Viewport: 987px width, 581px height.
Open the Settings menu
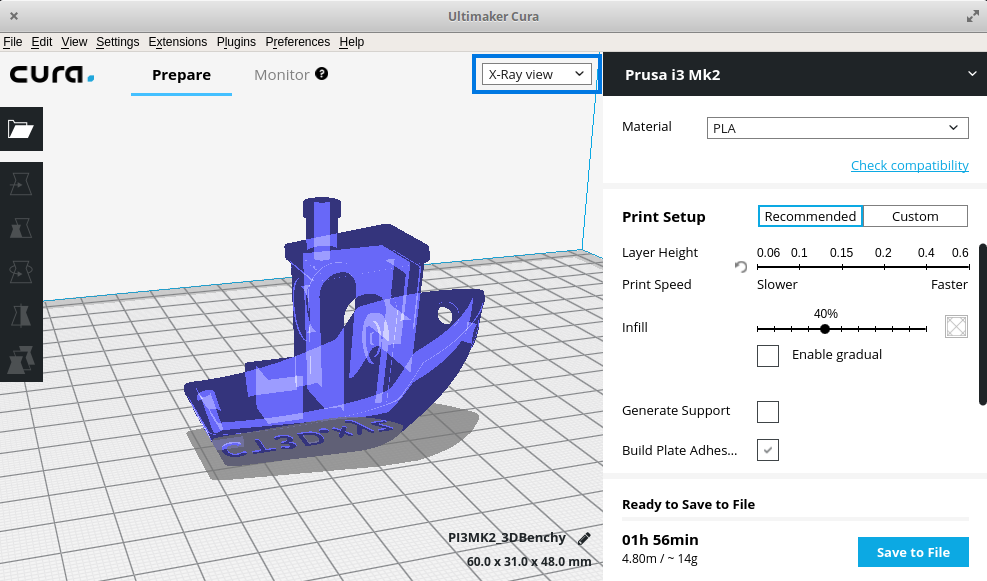pyautogui.click(x=118, y=42)
